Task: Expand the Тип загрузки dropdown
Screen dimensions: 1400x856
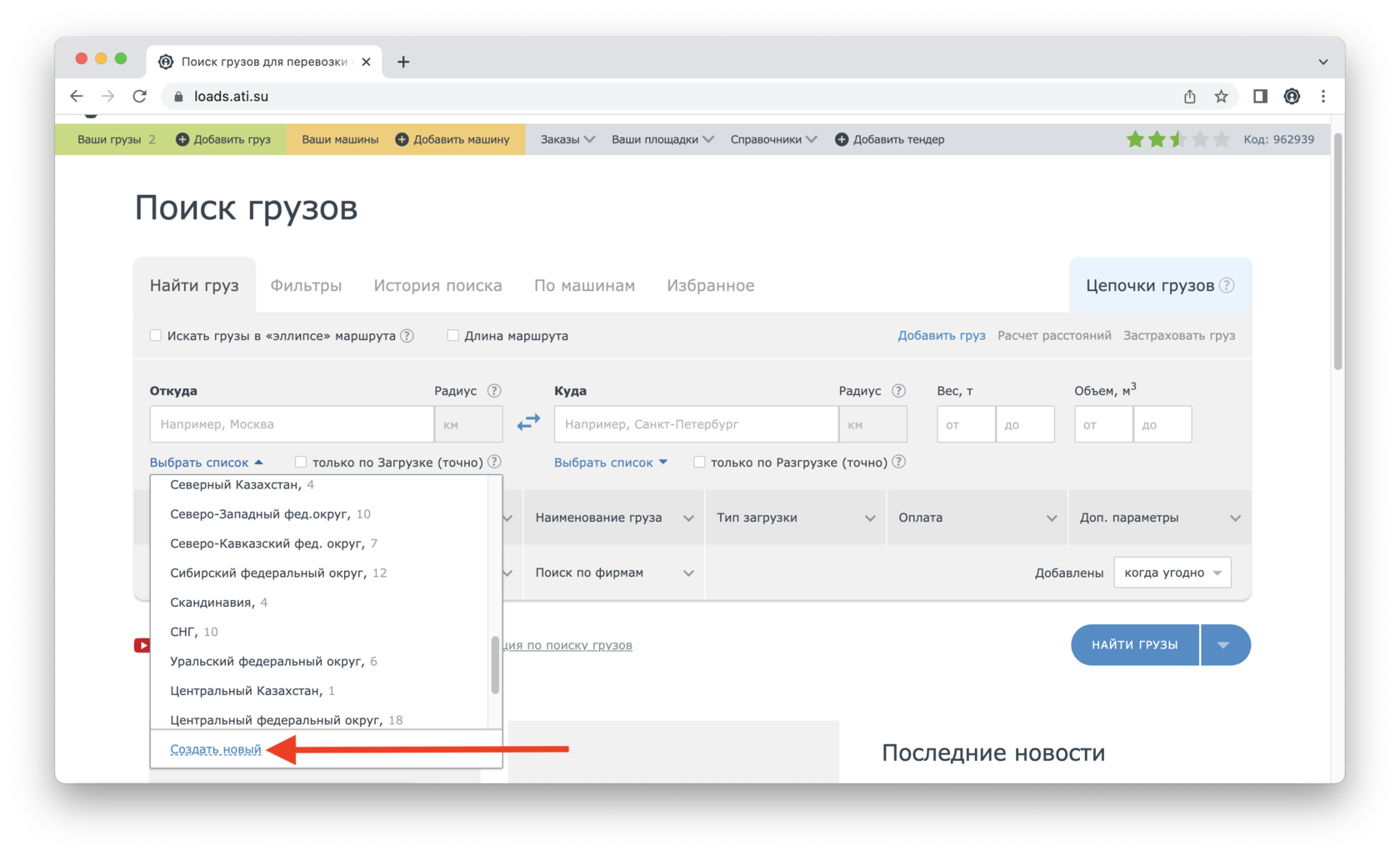Action: [x=795, y=518]
